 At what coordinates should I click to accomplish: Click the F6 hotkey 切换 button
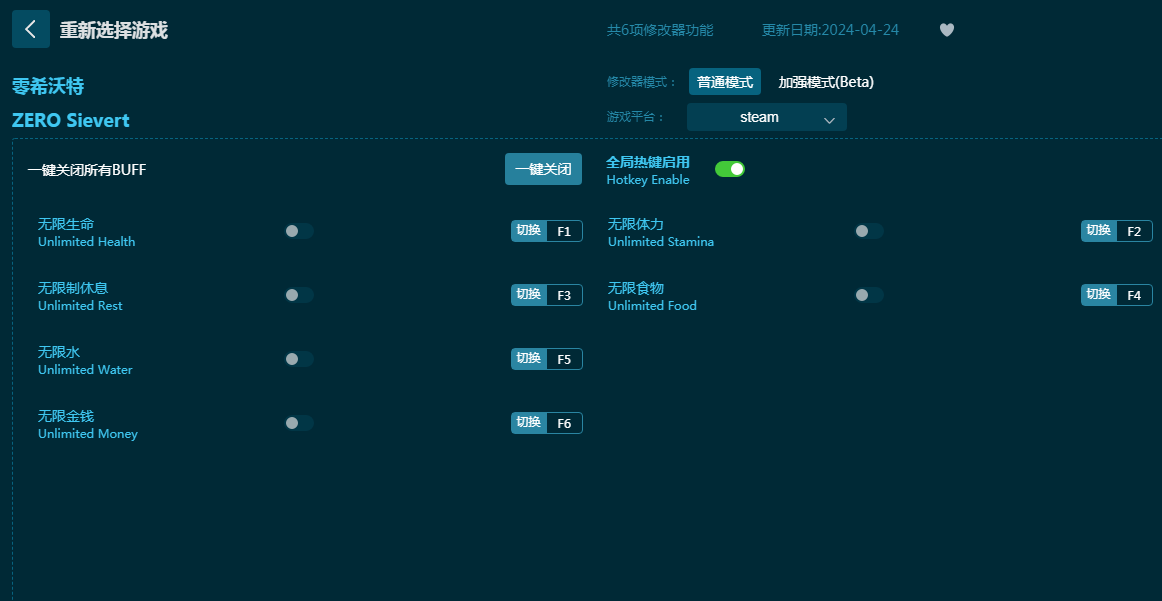pos(528,423)
